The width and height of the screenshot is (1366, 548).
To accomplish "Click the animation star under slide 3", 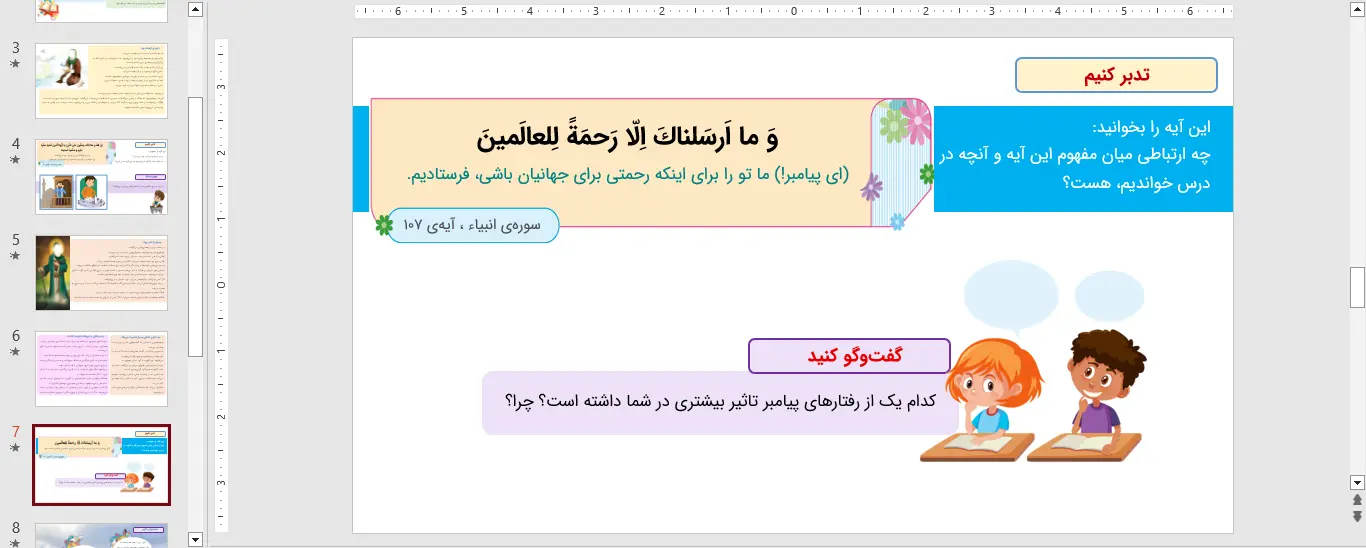I will click(x=15, y=64).
